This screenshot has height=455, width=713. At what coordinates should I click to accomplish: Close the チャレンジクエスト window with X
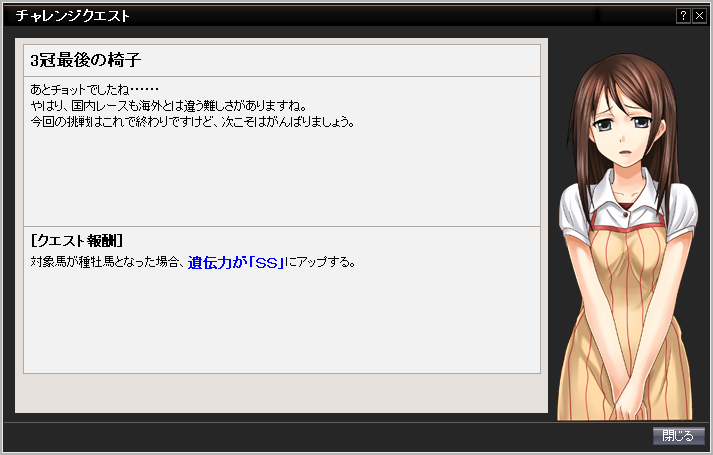(699, 16)
